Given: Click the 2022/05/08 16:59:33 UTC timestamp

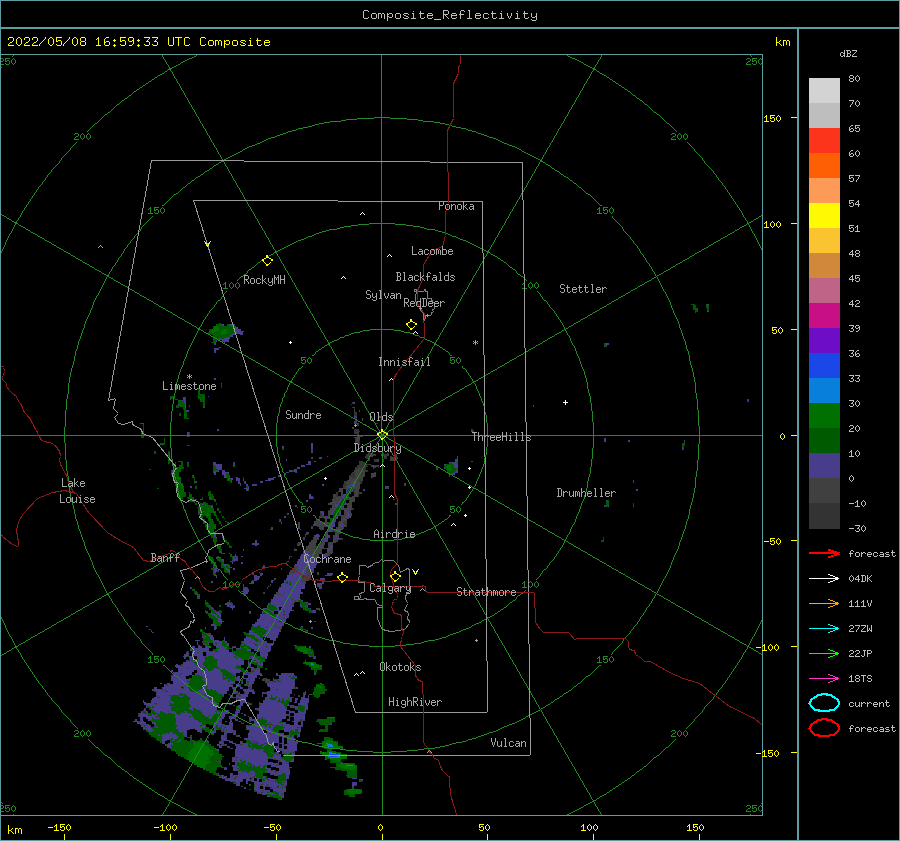Looking at the screenshot, I should coord(98,42).
